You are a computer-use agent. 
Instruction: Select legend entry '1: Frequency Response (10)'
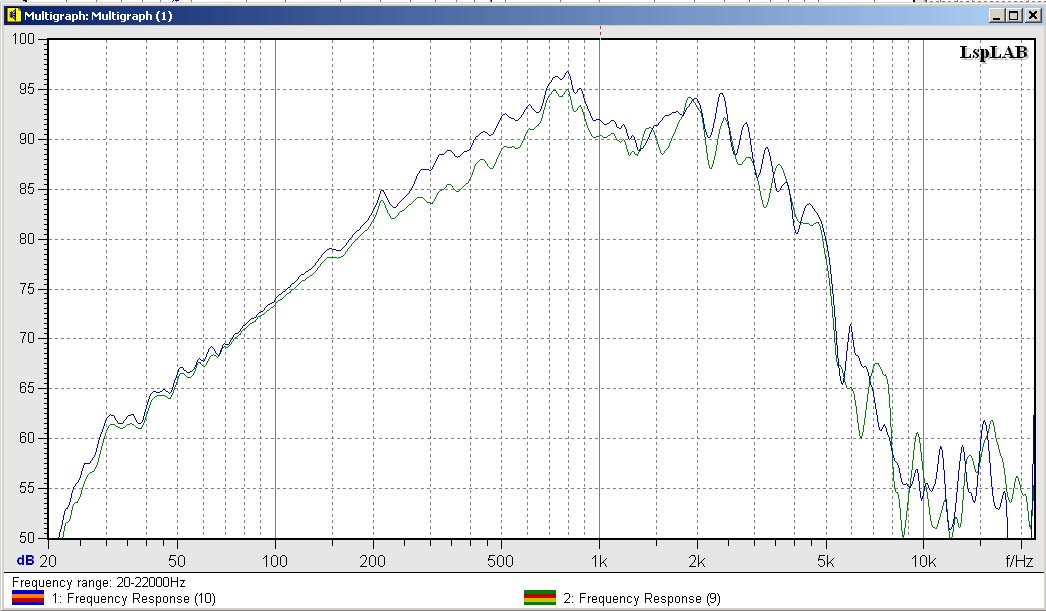click(134, 598)
